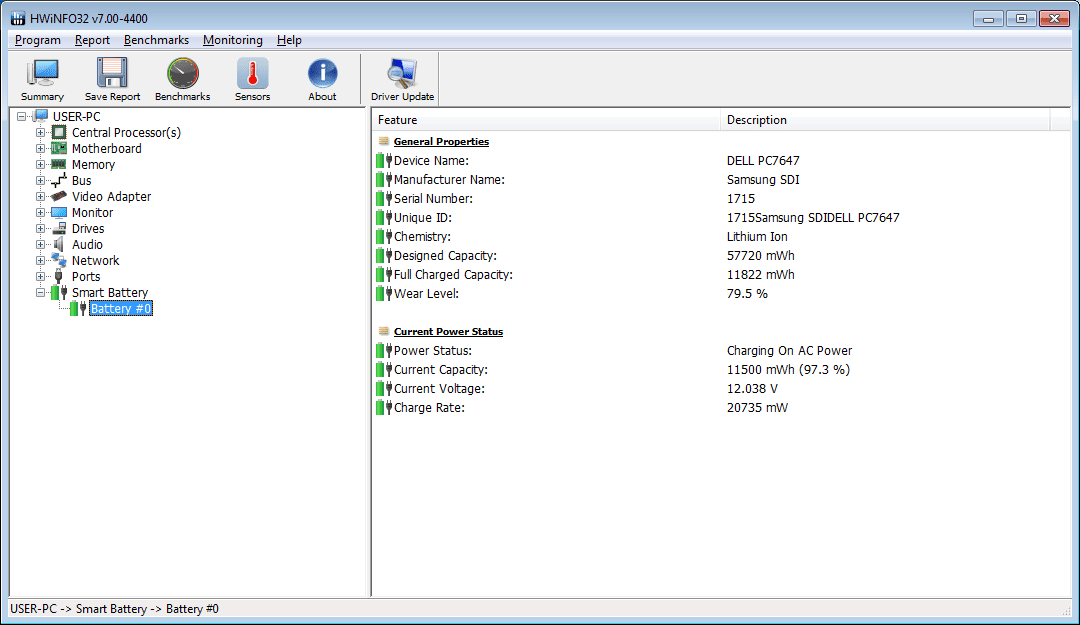Click the Memory module icon
Viewport: 1080px width, 625px height.
(59, 164)
